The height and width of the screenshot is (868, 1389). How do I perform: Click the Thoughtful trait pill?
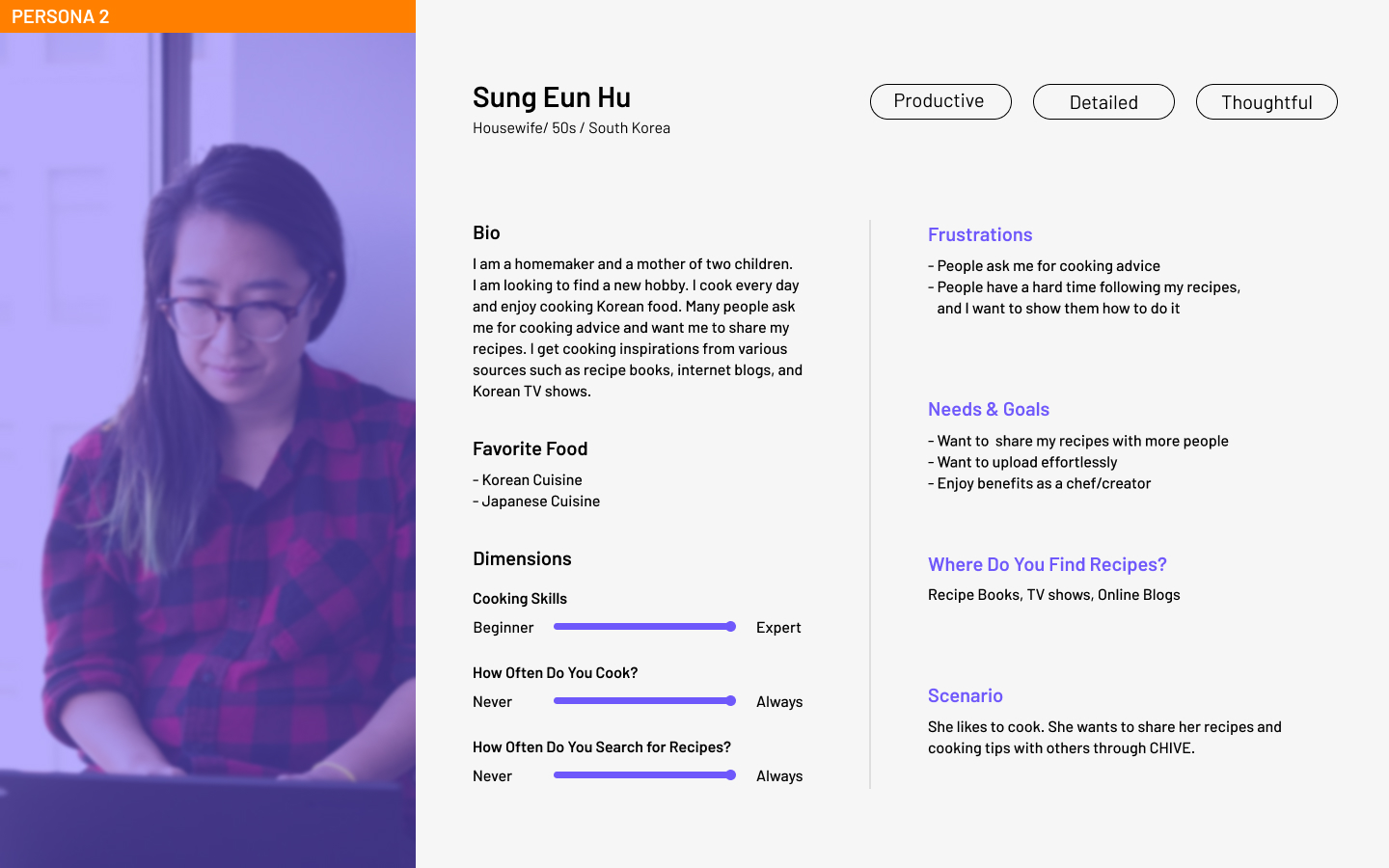coord(1266,101)
